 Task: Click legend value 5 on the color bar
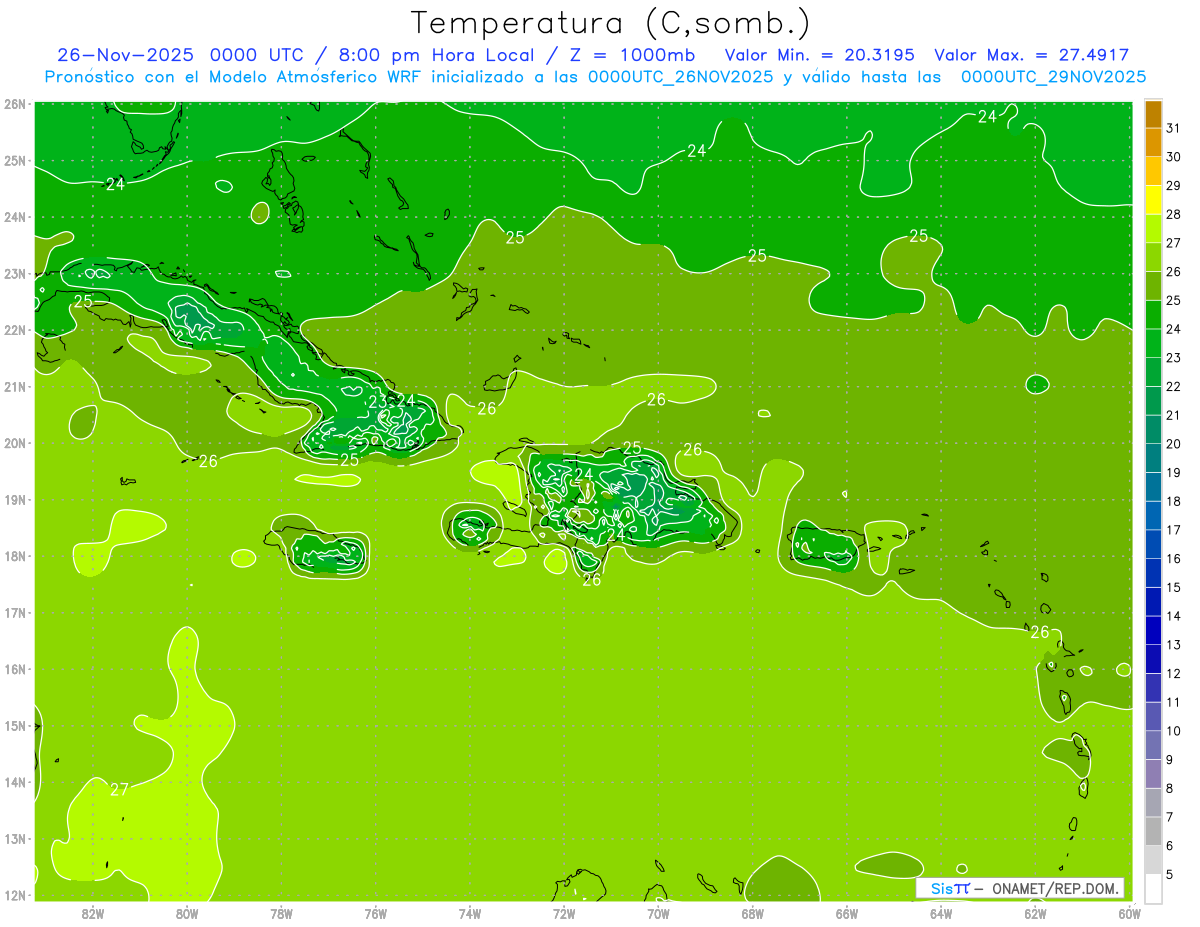coord(1169,875)
